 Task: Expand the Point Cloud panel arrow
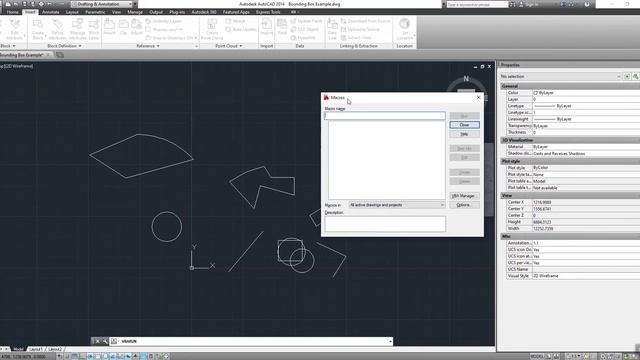(x=241, y=46)
